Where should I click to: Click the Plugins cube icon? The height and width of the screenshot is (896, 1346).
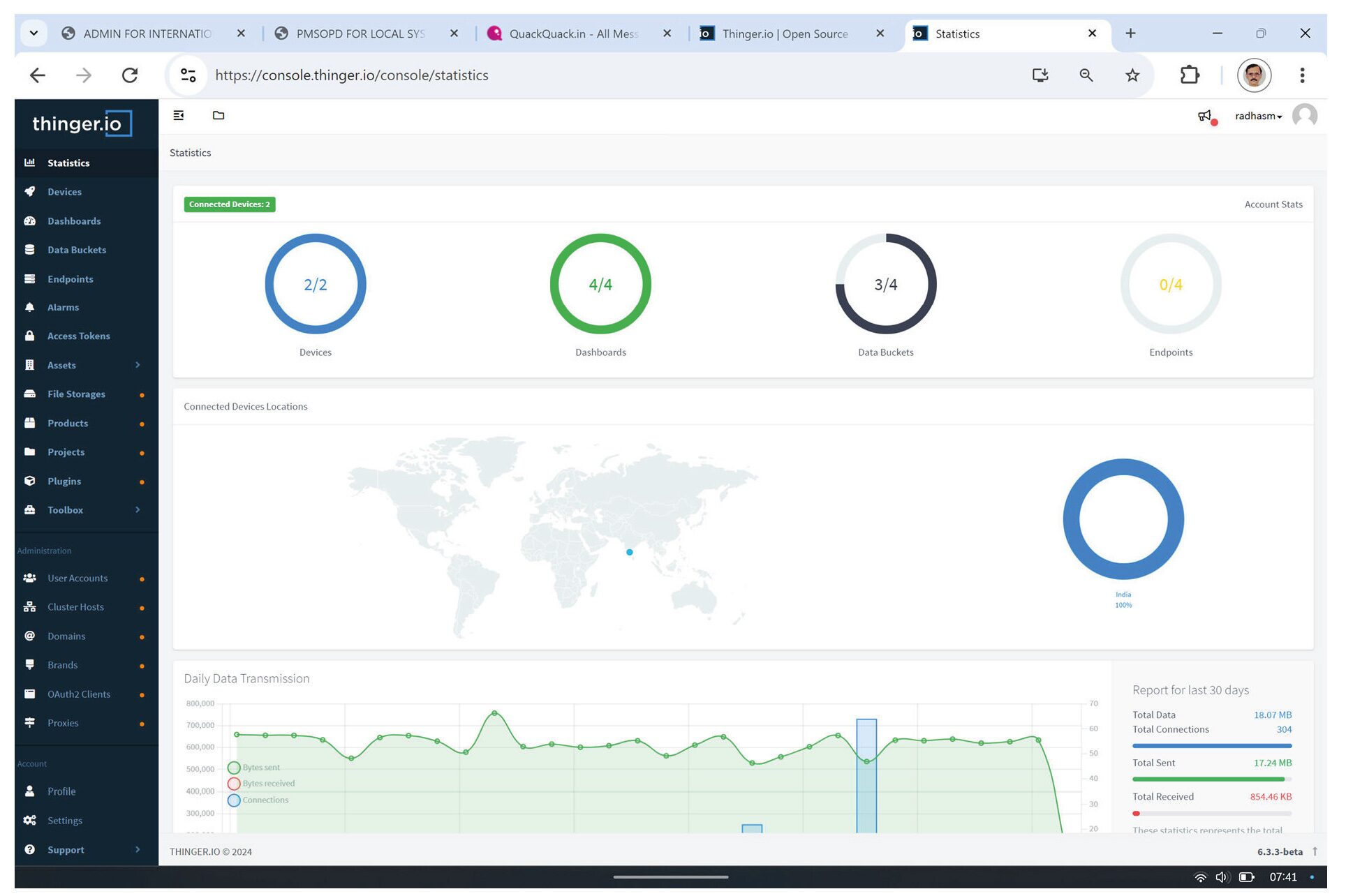click(x=29, y=481)
